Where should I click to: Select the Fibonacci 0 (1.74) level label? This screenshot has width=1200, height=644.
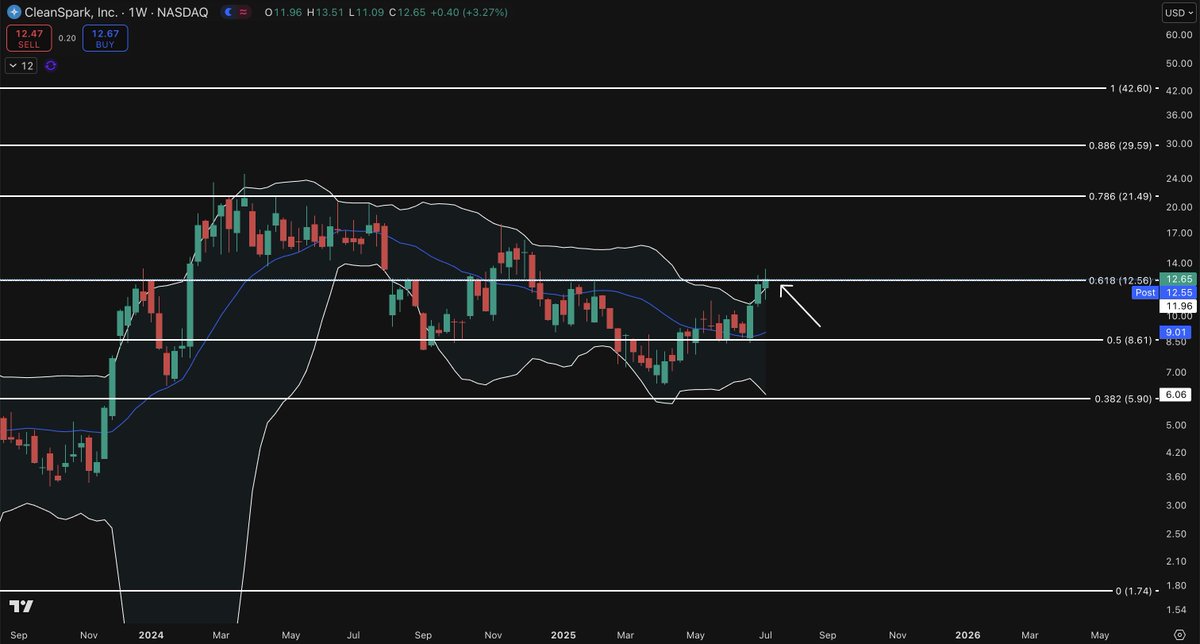(1136, 591)
